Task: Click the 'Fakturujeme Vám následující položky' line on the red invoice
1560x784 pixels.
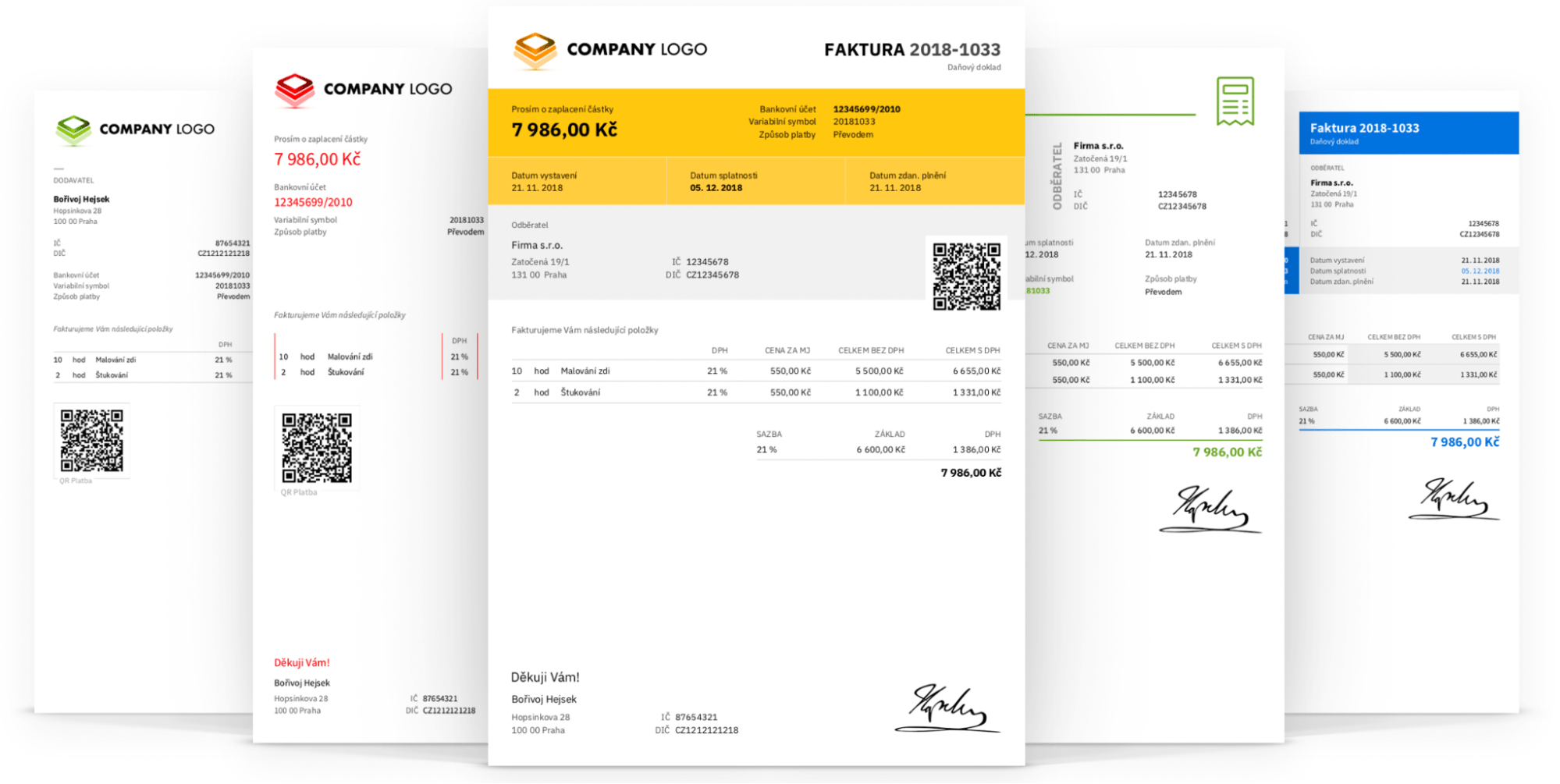Action: (x=339, y=315)
